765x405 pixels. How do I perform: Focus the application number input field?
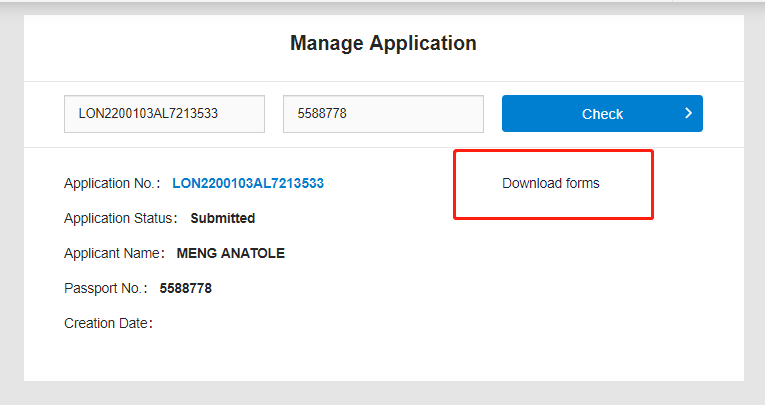pyautogui.click(x=164, y=114)
